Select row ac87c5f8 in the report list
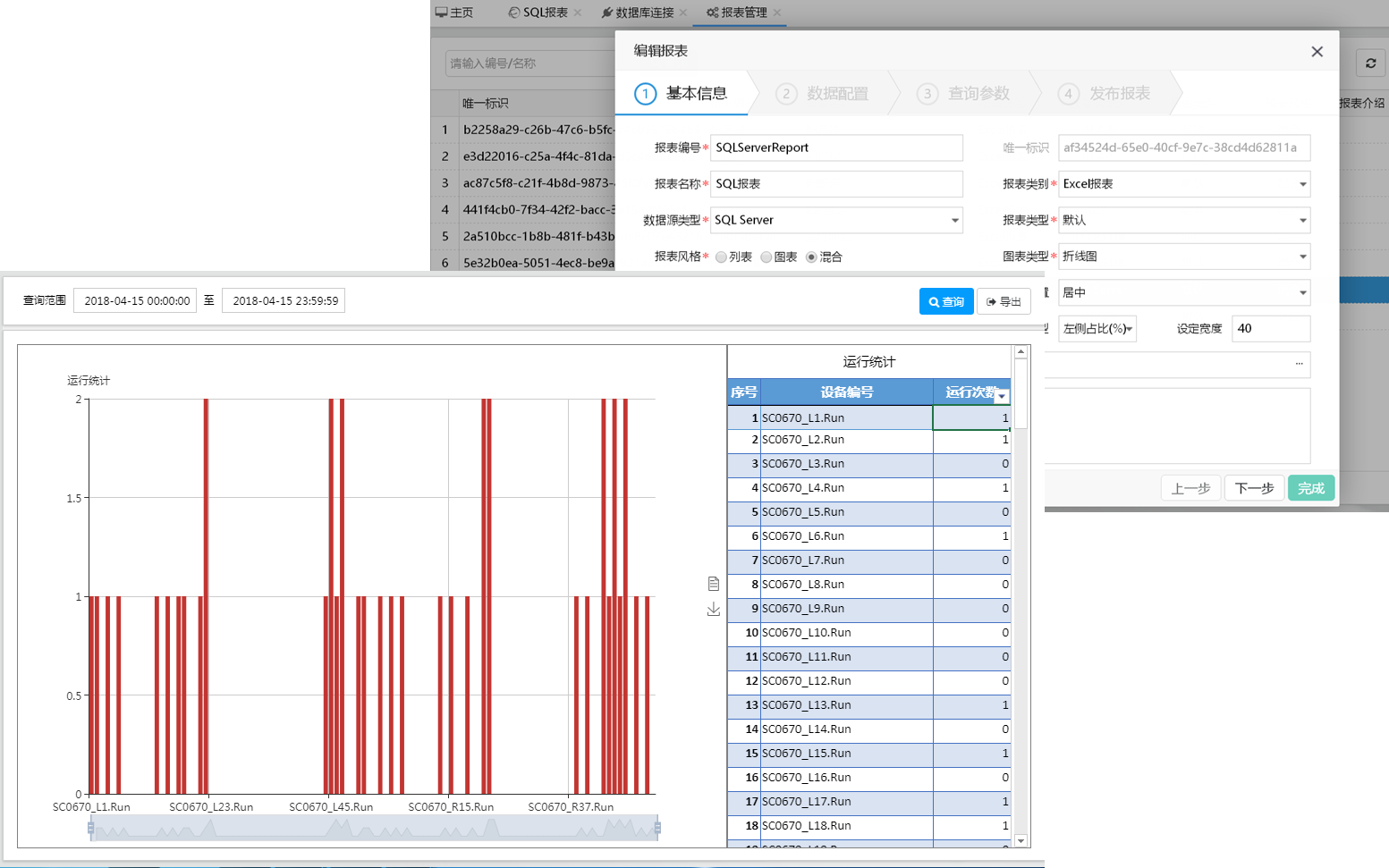1389x868 pixels. pos(523,183)
